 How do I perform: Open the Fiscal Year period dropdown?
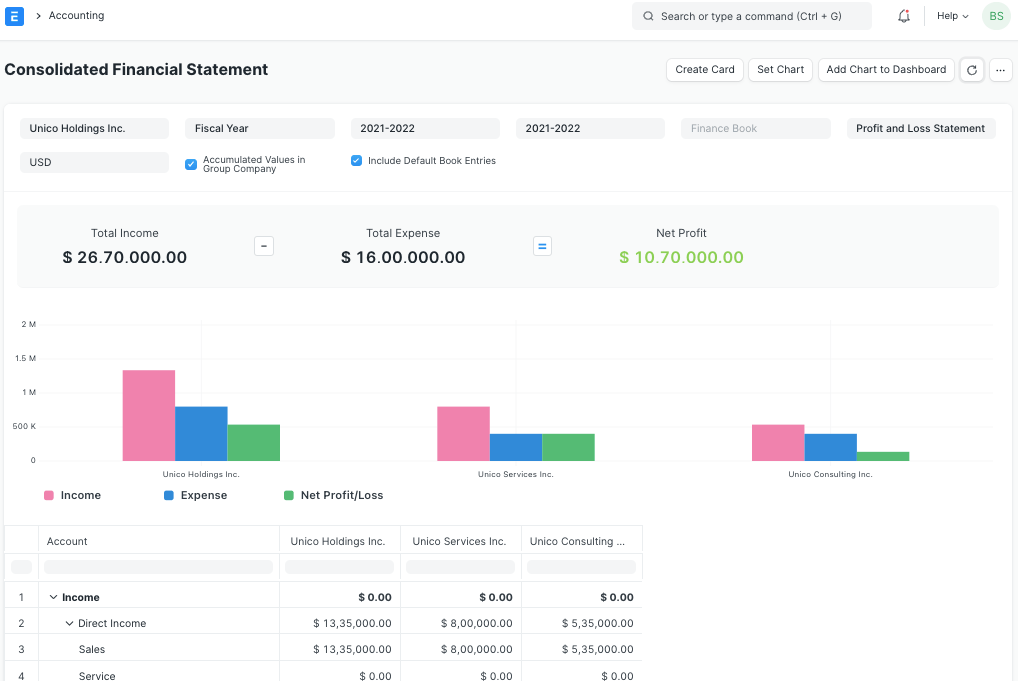259,128
